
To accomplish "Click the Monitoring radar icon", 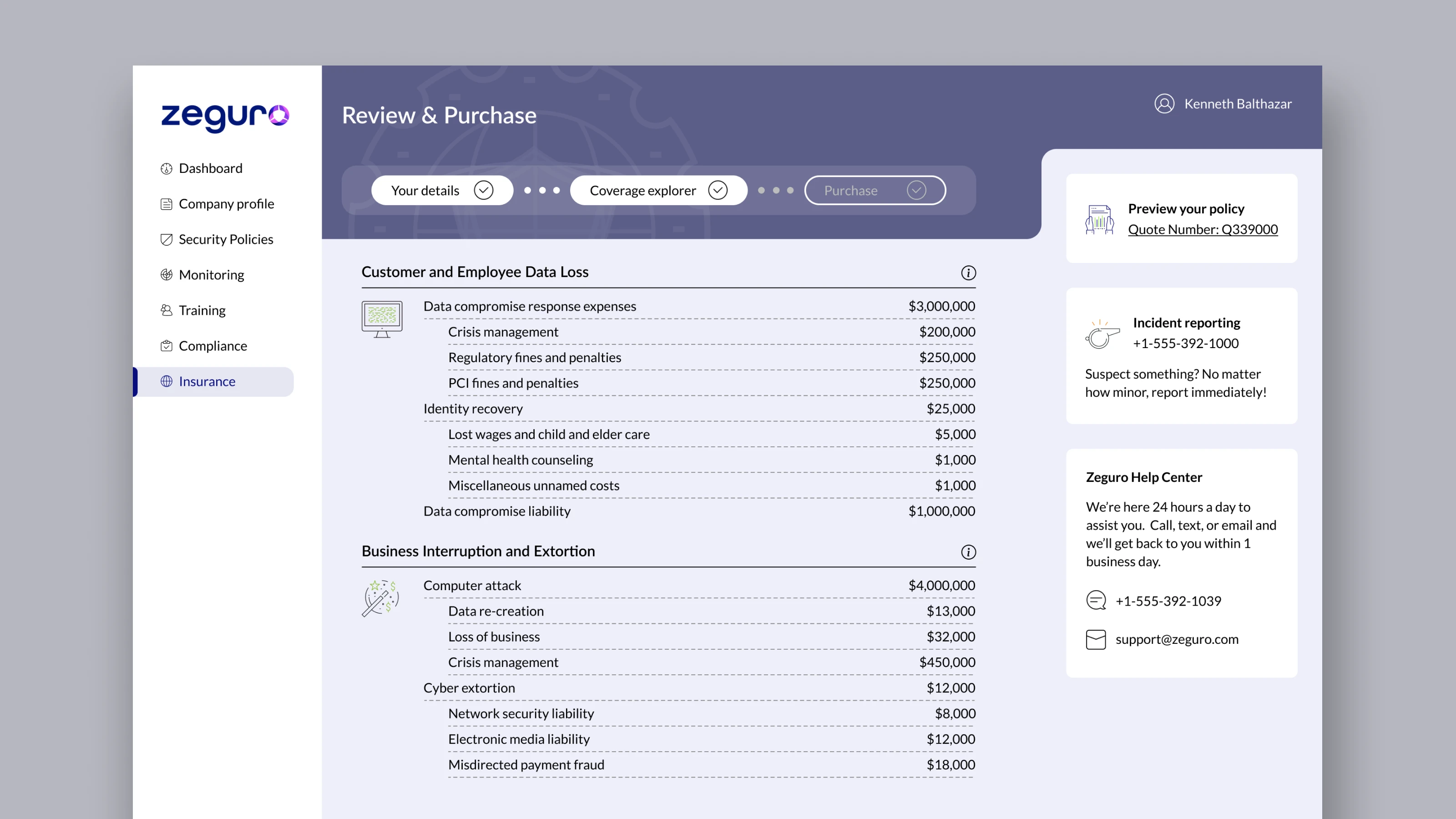I will pos(166,275).
